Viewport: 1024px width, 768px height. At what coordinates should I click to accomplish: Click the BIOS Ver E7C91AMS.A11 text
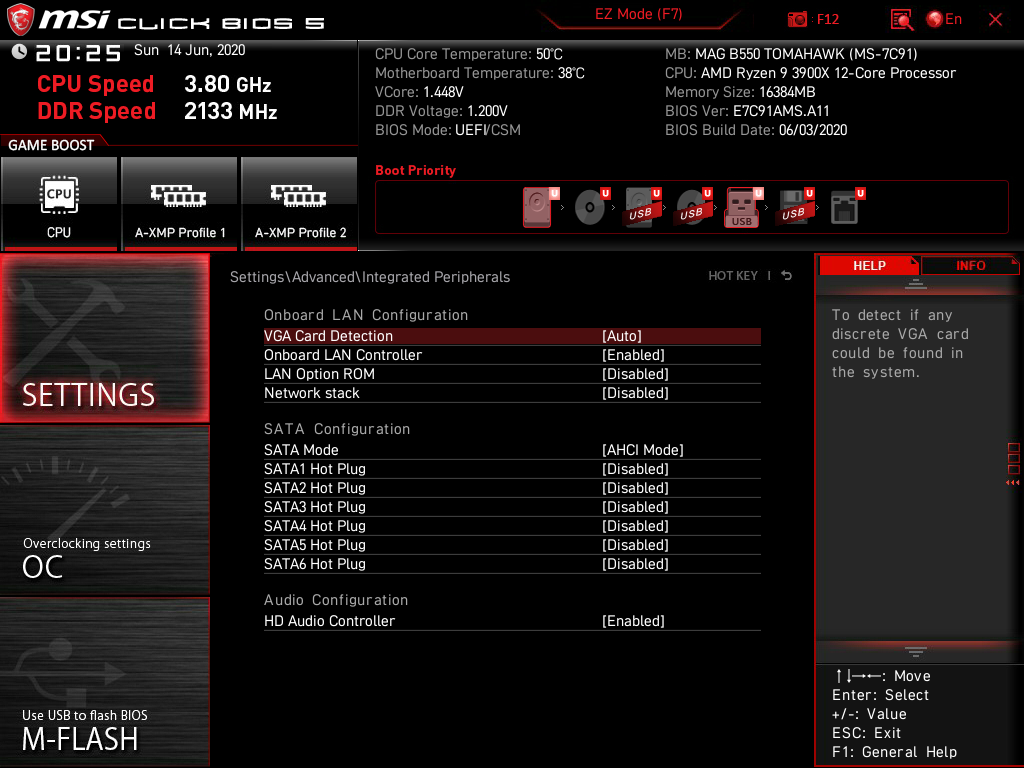point(747,111)
